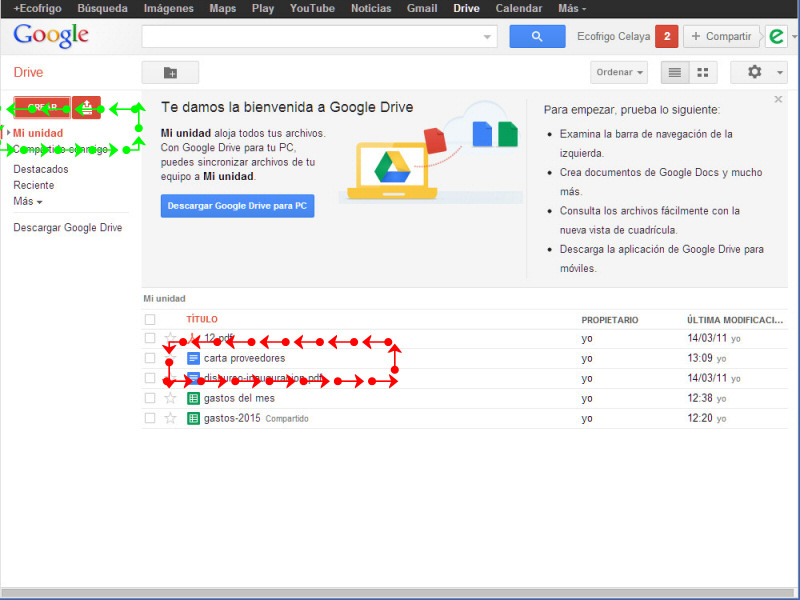Click the red Drive heading
800x600 pixels.
point(28,72)
